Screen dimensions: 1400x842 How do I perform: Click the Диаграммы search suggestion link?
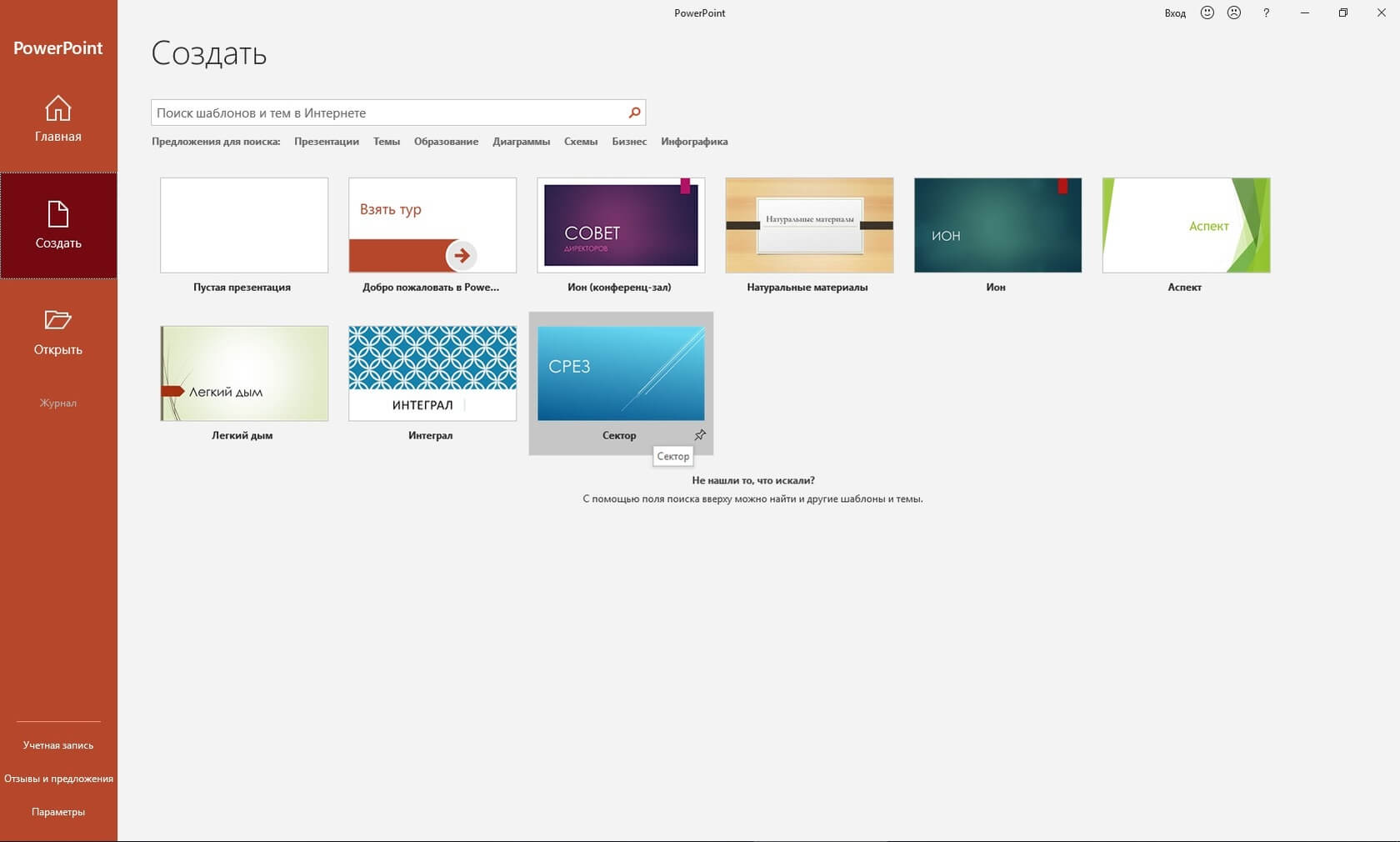click(521, 142)
